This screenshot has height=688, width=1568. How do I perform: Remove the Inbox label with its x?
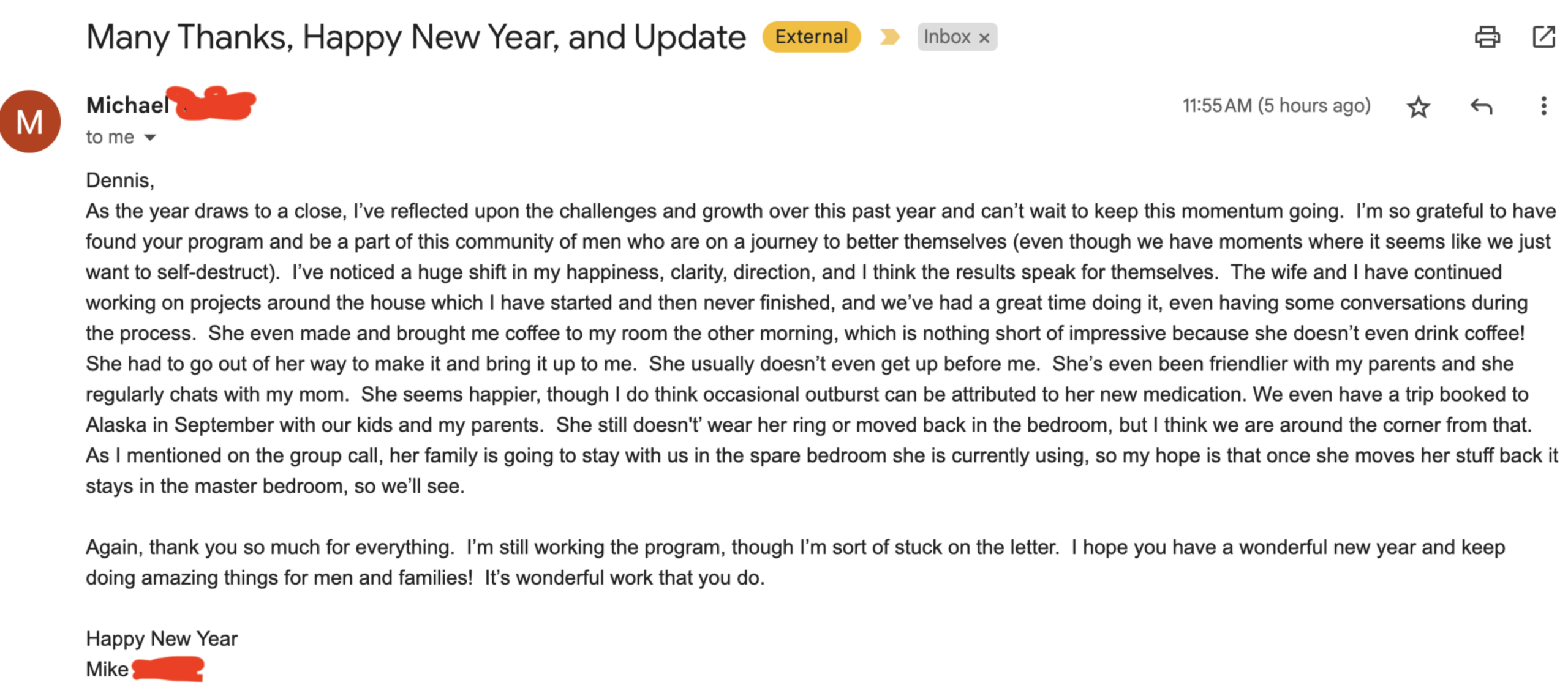coord(984,38)
